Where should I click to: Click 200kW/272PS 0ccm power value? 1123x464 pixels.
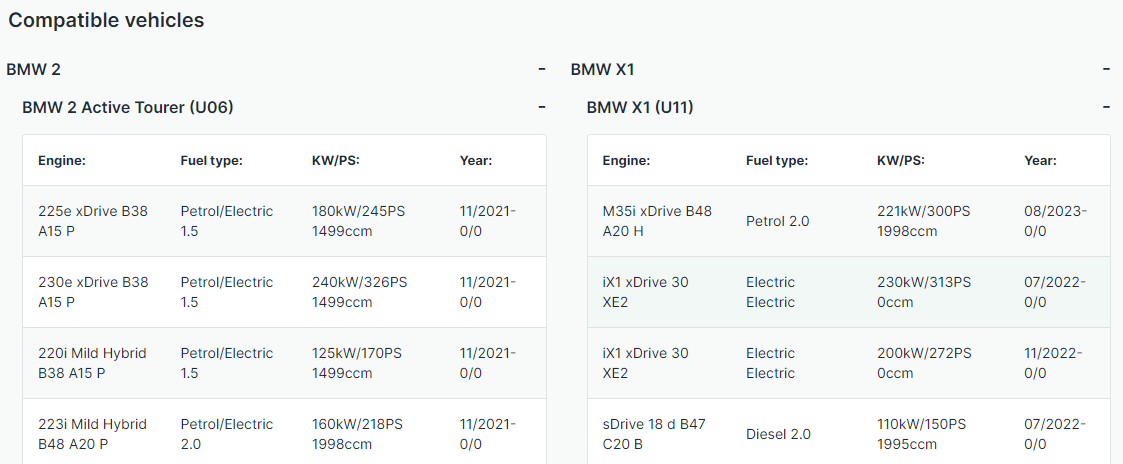tap(925, 363)
